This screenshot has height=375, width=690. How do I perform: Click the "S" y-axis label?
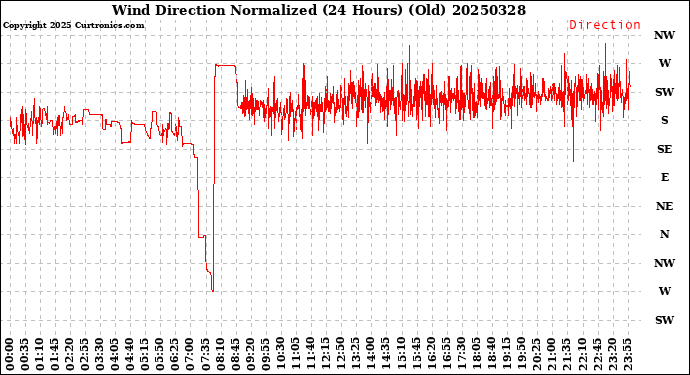point(664,120)
